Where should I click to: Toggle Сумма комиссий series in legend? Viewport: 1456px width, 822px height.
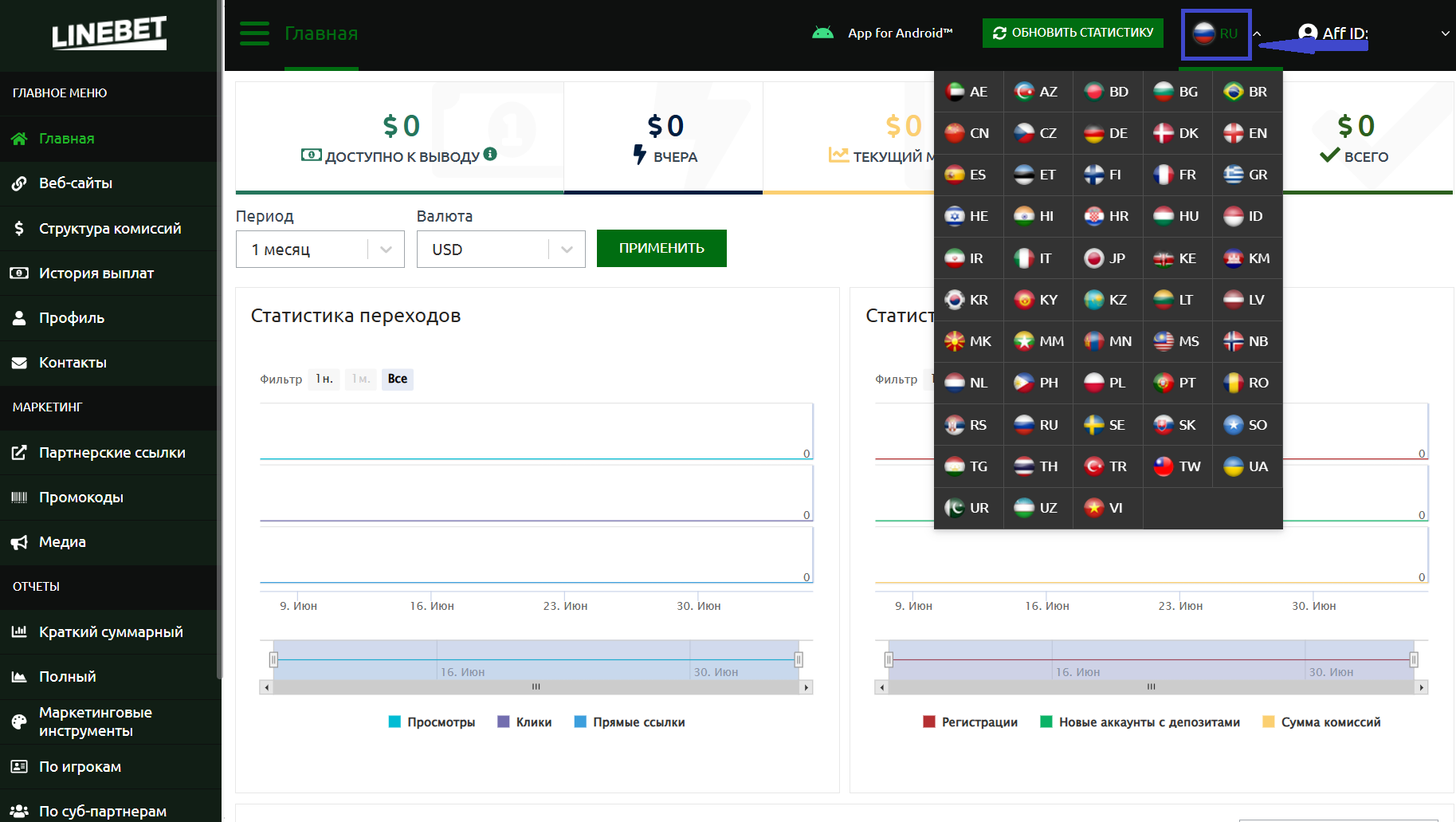coord(1322,722)
